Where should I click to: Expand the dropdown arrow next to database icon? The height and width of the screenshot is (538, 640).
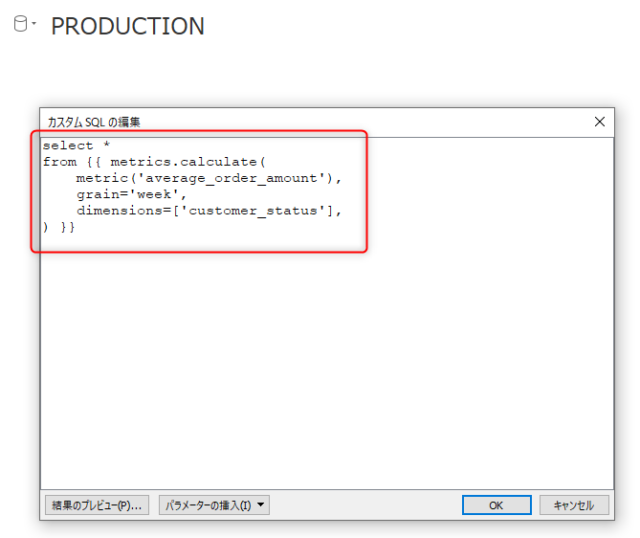tap(34, 25)
